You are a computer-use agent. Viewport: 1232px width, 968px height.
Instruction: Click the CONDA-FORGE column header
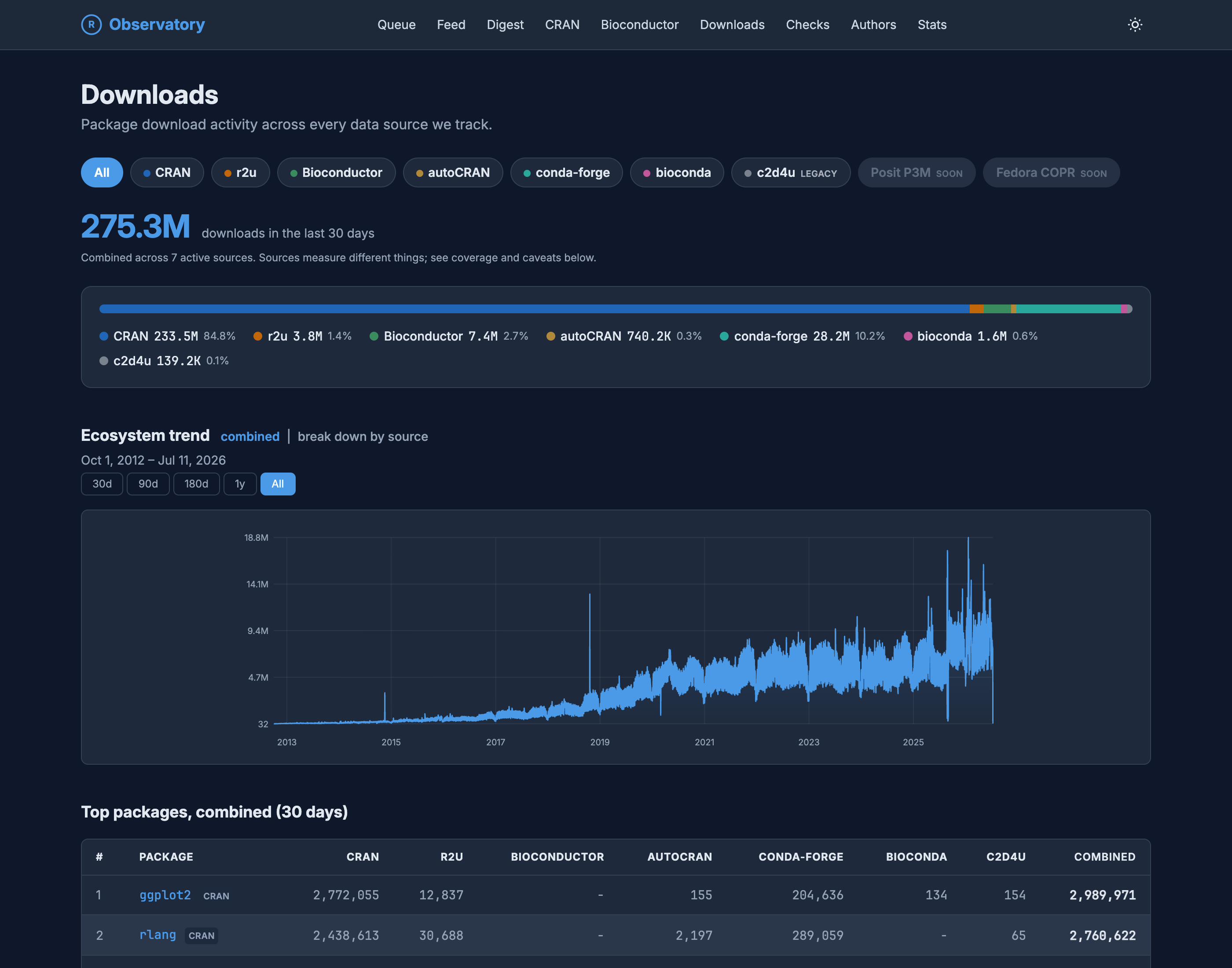[801, 857]
